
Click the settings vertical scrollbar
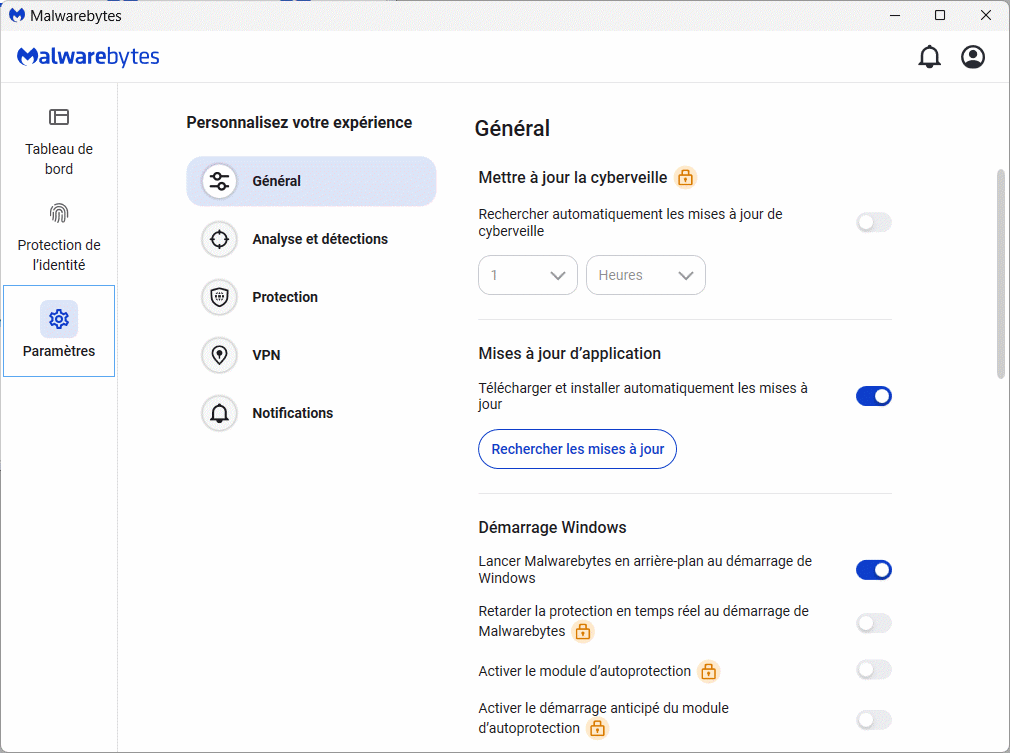[x=1000, y=274]
